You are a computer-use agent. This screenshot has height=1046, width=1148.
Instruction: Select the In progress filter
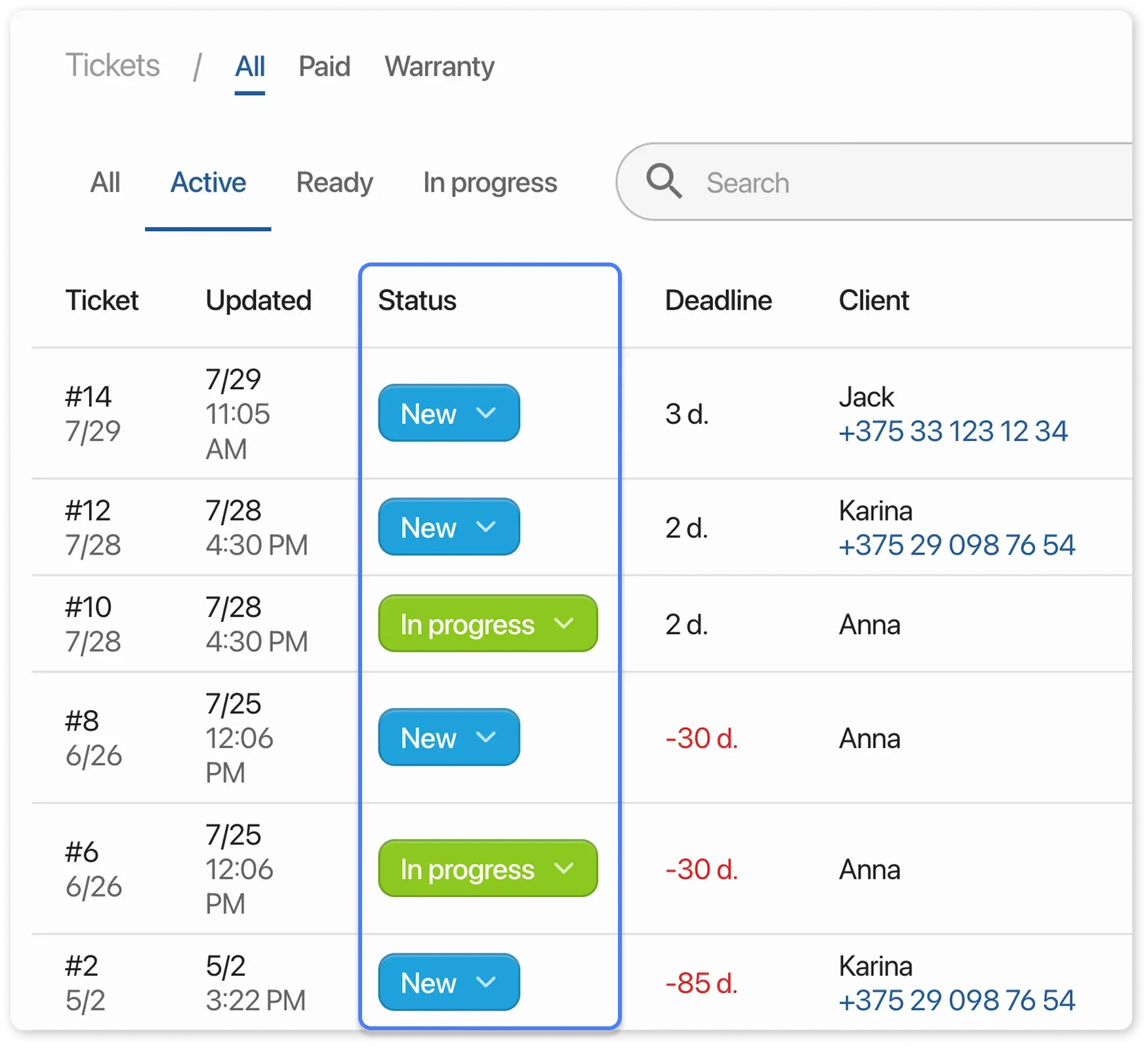tap(490, 182)
